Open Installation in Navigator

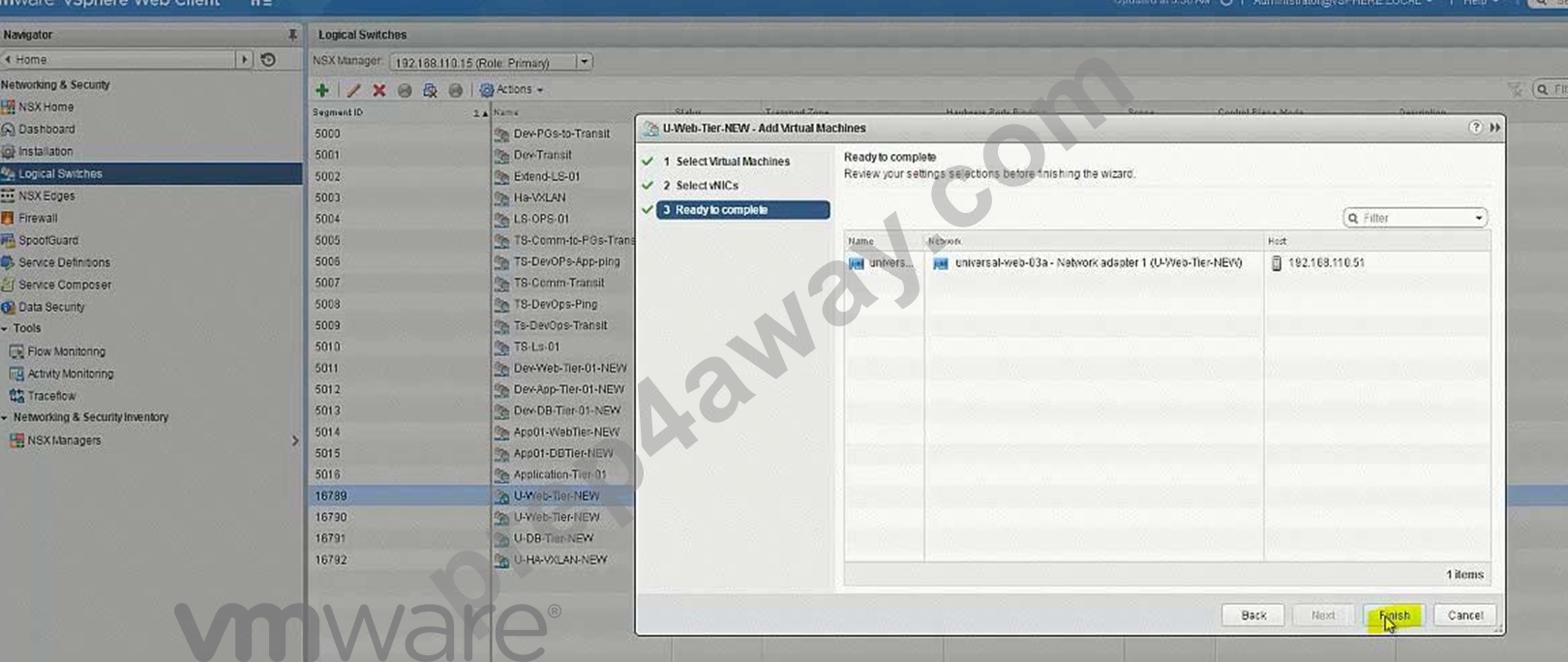45,152
